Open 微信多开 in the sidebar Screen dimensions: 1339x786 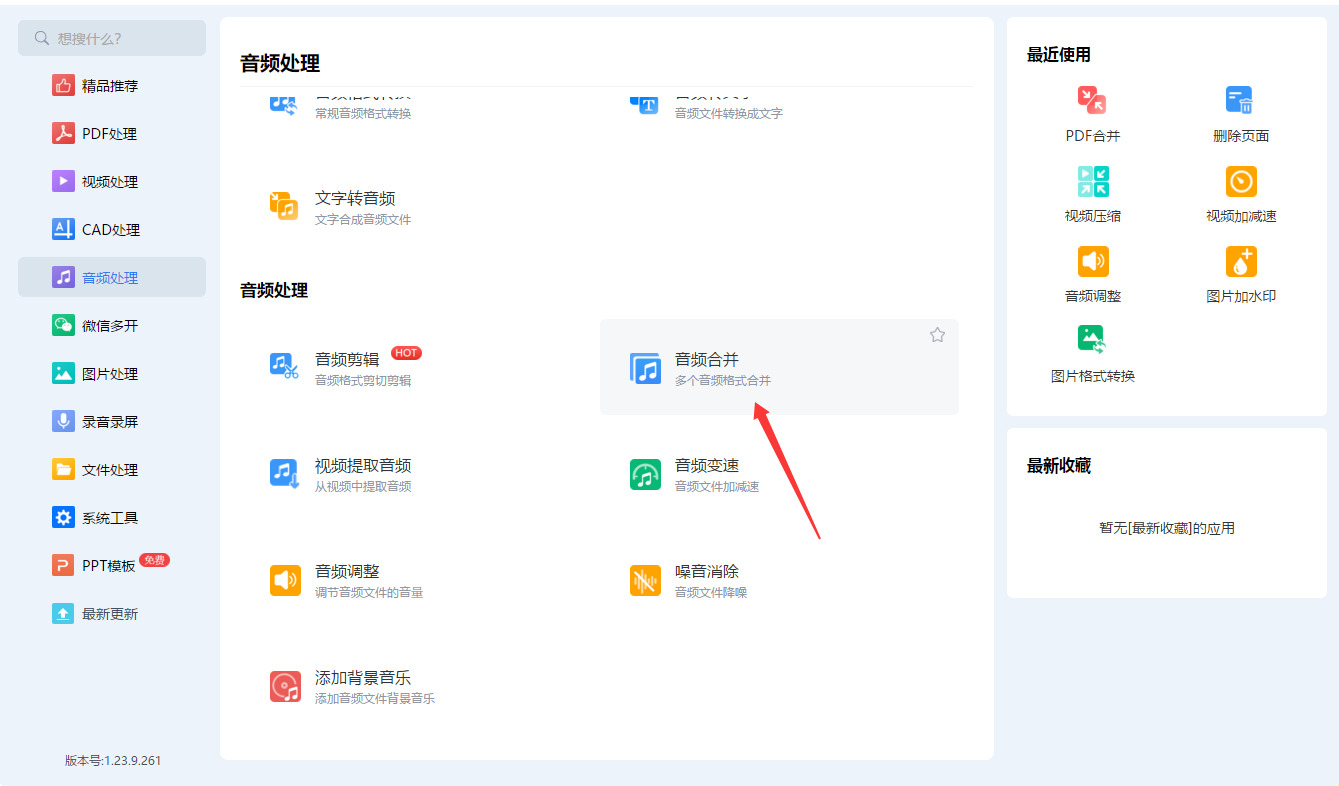[x=112, y=326]
